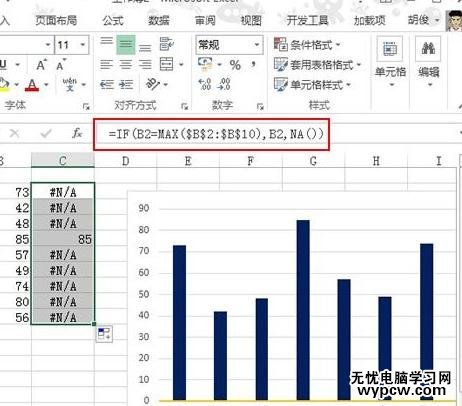Center text horizontally
This screenshot has height=406, width=462.
[126, 65]
